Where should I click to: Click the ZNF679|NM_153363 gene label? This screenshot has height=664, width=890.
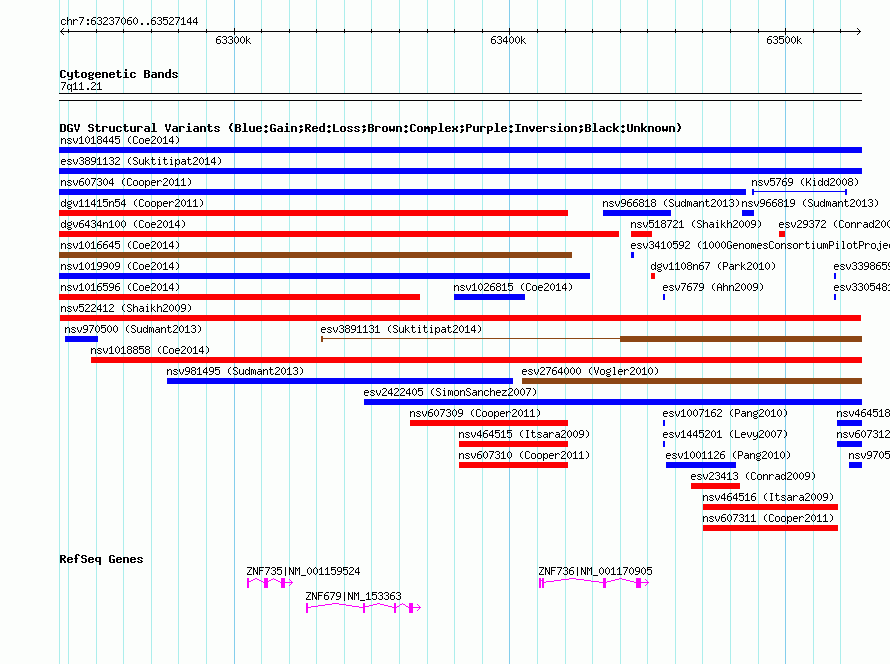353,596
